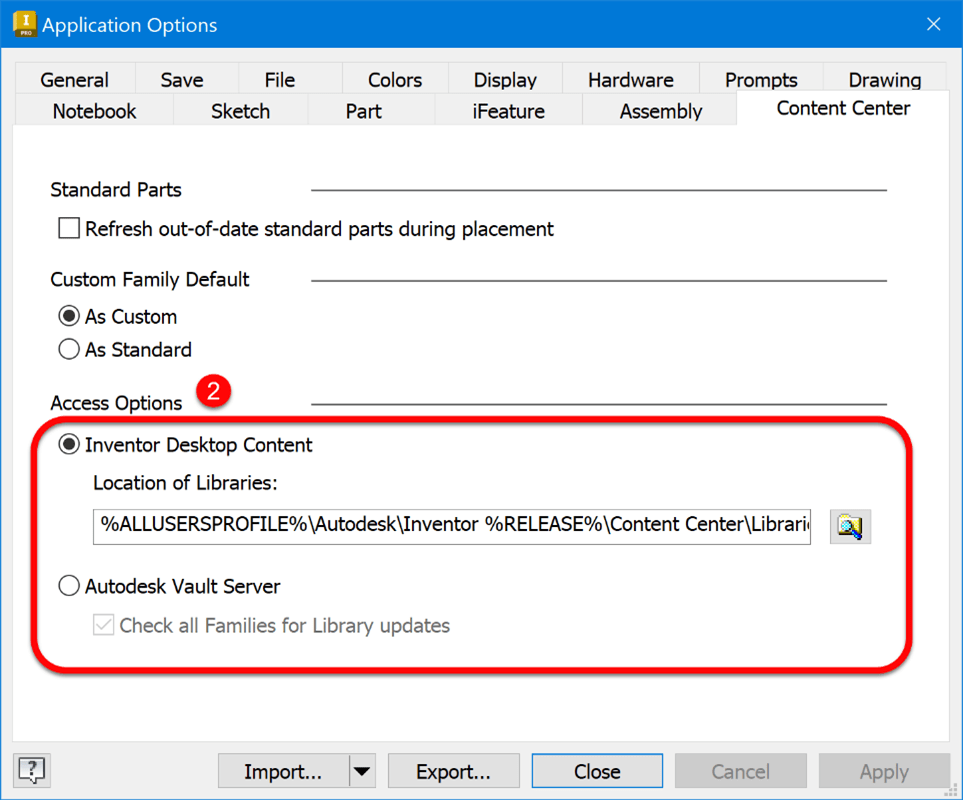Open the context help question mark button
Screen dimensions: 963x800
tap(32, 770)
